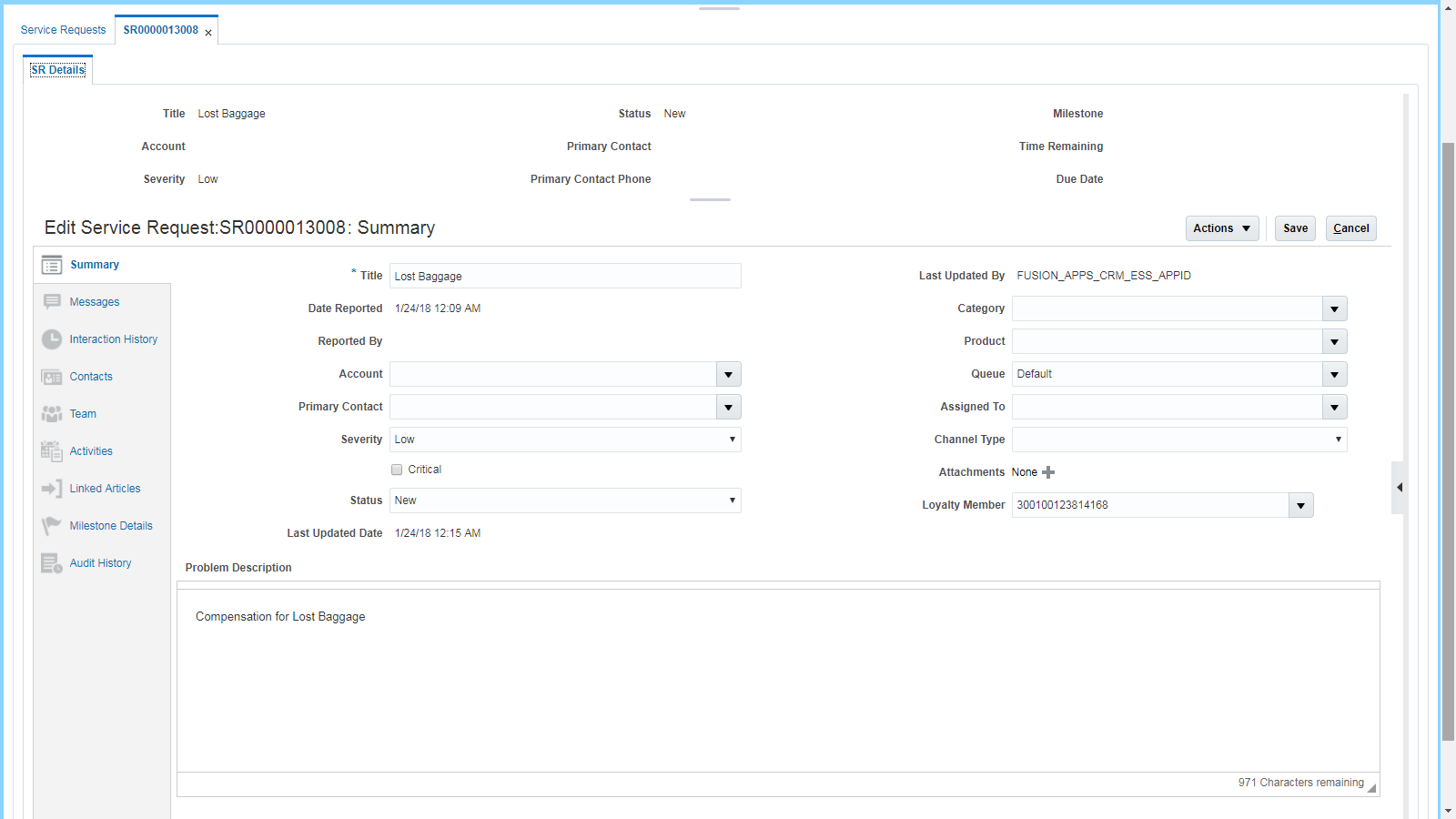
Task: Select the Interaction History icon
Action: pyautogui.click(x=52, y=339)
